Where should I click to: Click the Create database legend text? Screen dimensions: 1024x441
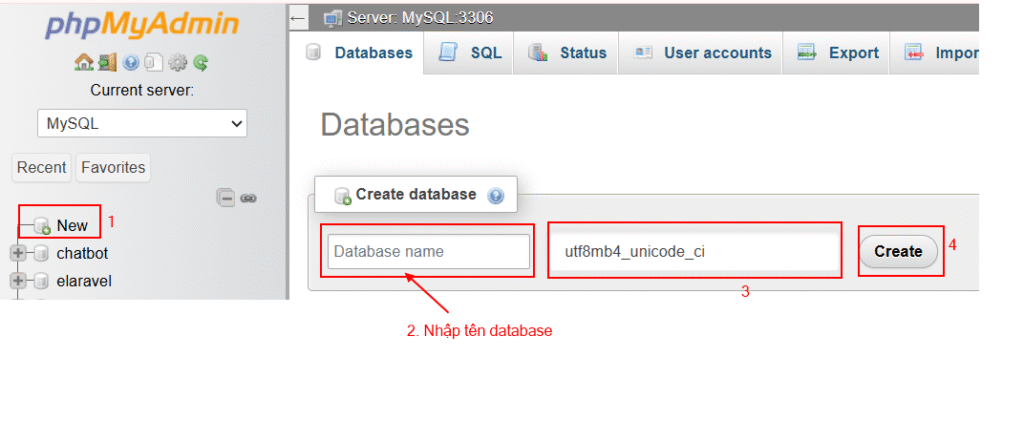(416, 195)
